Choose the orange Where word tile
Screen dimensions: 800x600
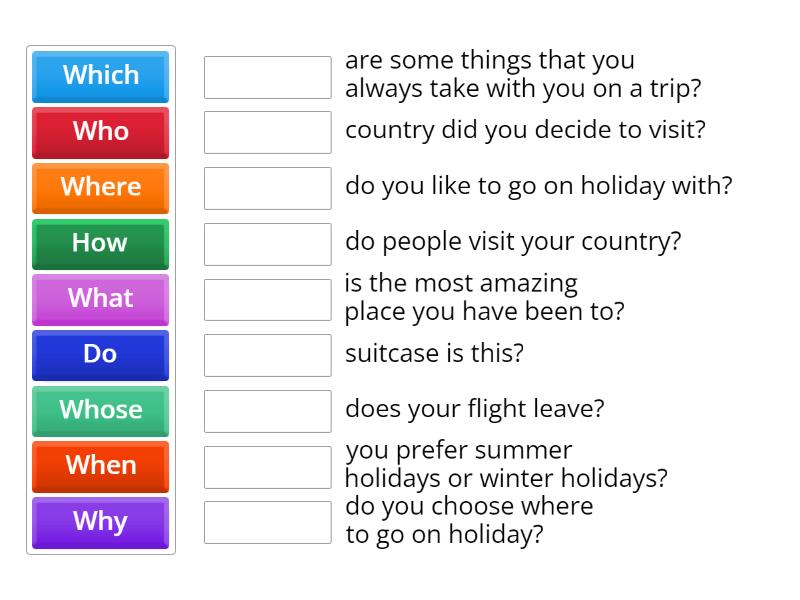[101, 188]
